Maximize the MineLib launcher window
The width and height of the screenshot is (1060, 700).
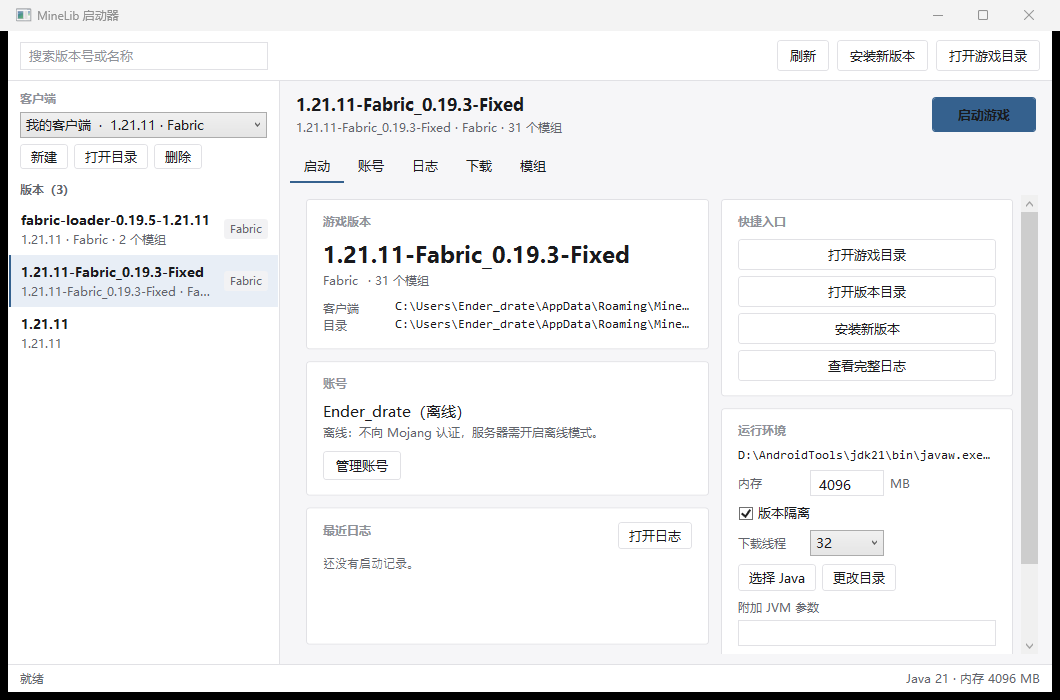983,15
